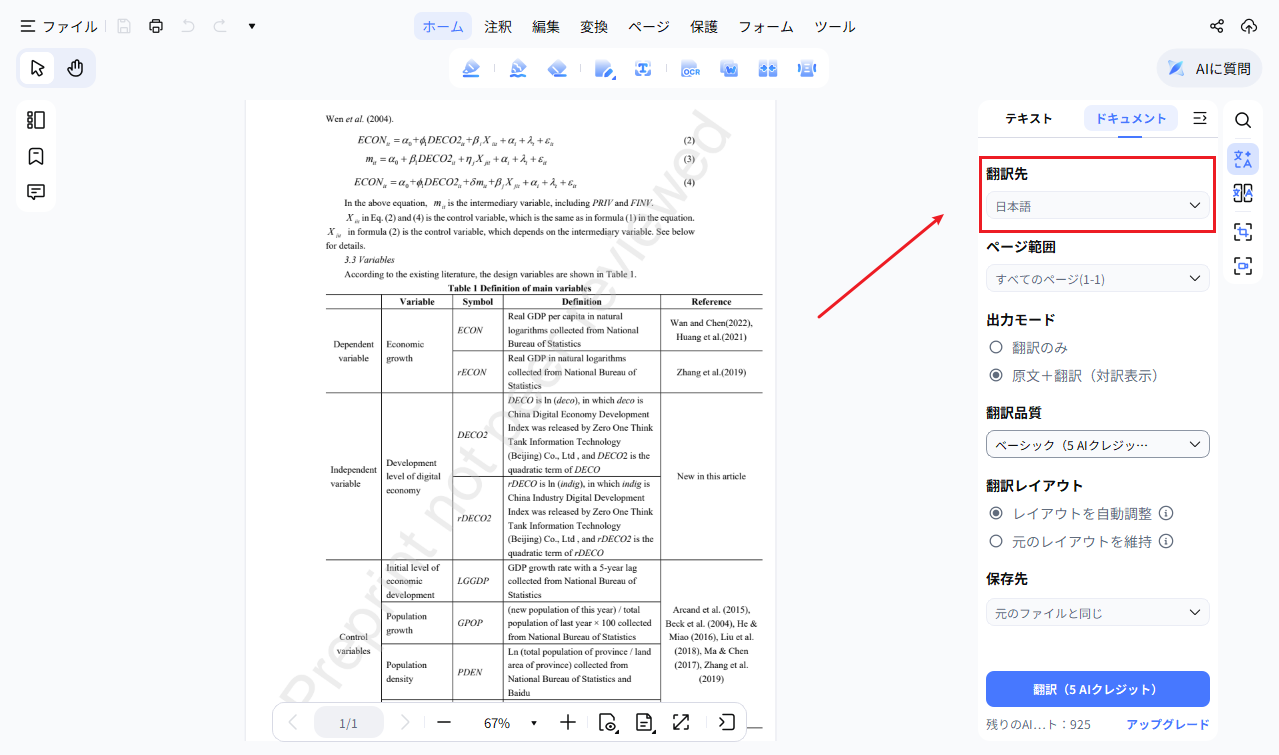Click info icon beside レイアウトを自動調整
Screen dimensions: 1279x755
click(x=1166, y=514)
